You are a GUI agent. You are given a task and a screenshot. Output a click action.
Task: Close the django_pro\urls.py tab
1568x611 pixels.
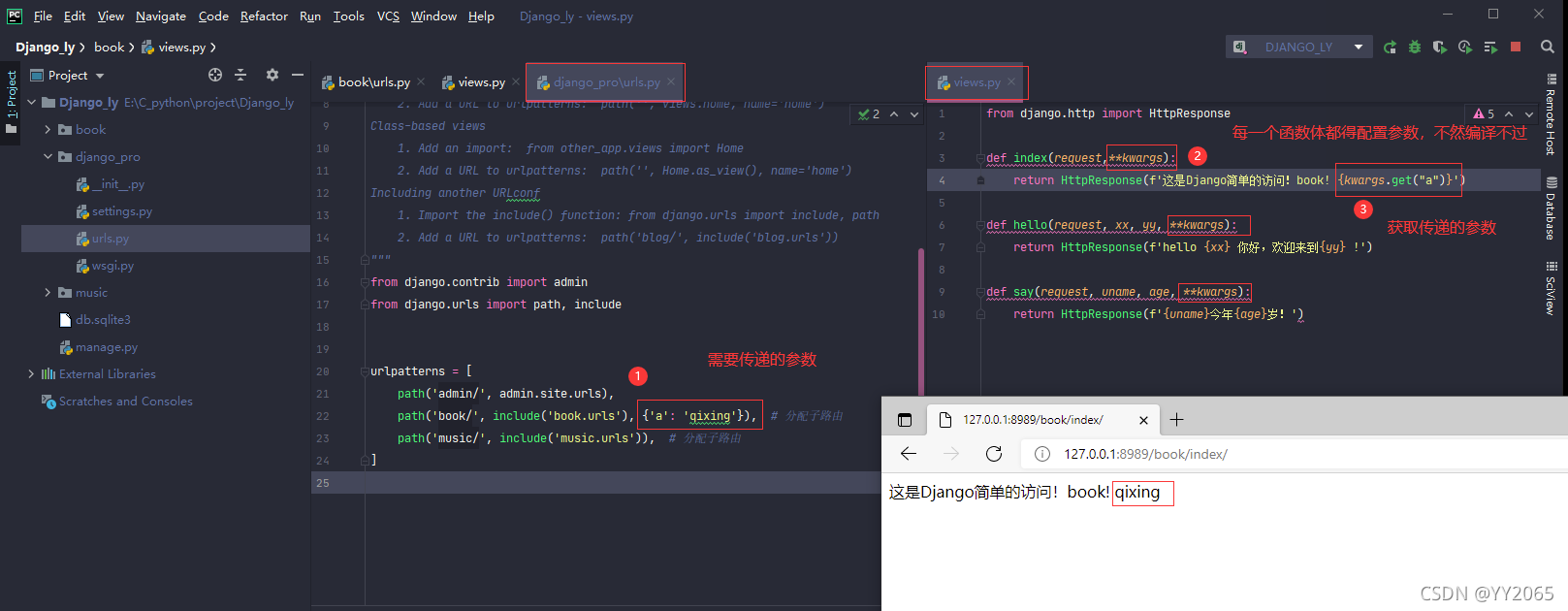click(670, 82)
